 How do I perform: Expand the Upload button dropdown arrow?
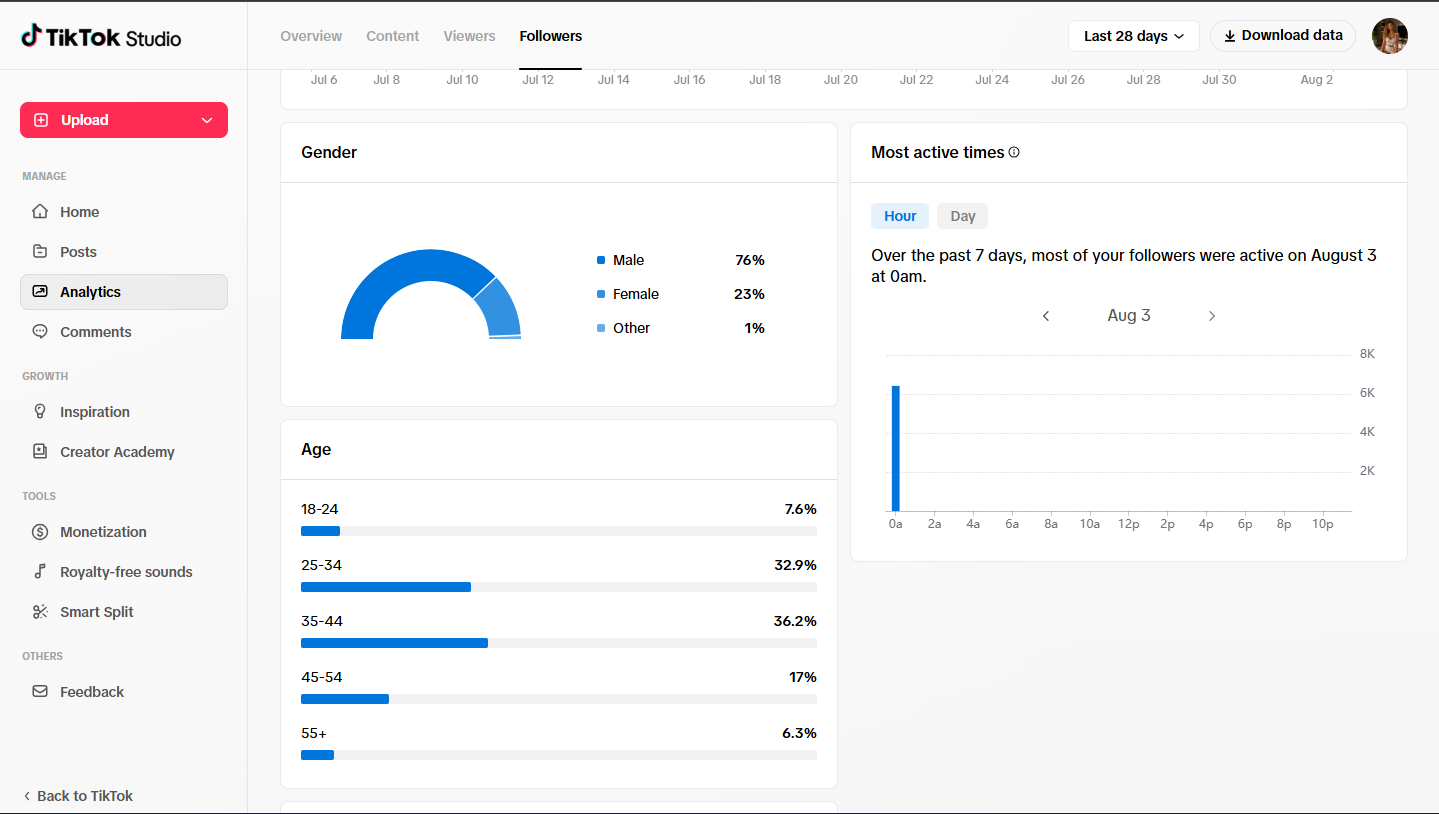point(207,120)
